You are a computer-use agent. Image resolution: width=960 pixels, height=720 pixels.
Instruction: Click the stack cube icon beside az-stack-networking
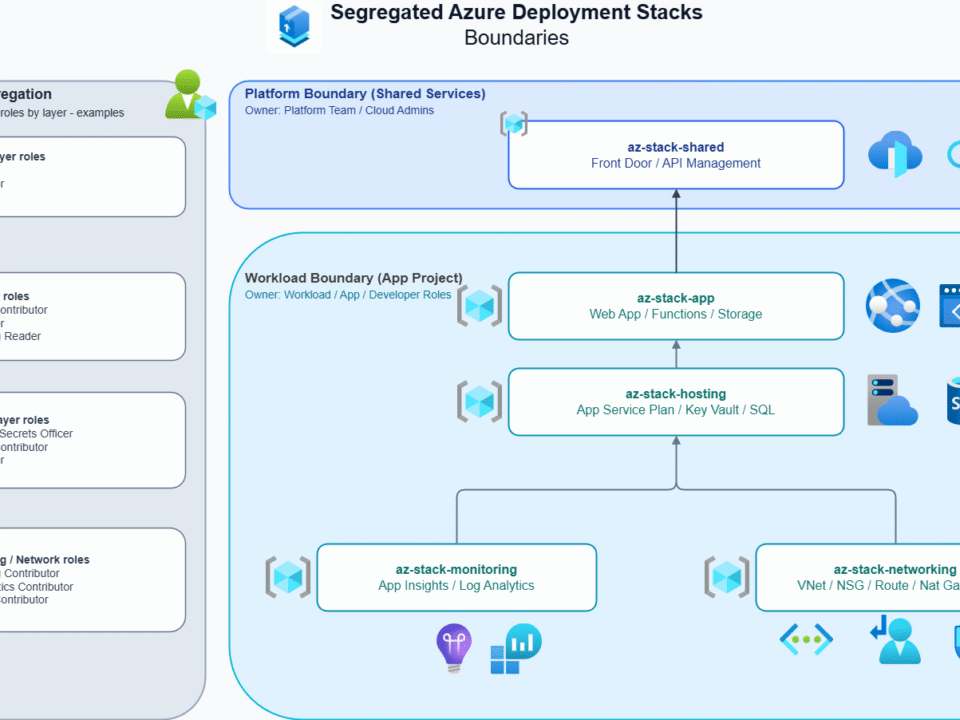click(x=727, y=577)
